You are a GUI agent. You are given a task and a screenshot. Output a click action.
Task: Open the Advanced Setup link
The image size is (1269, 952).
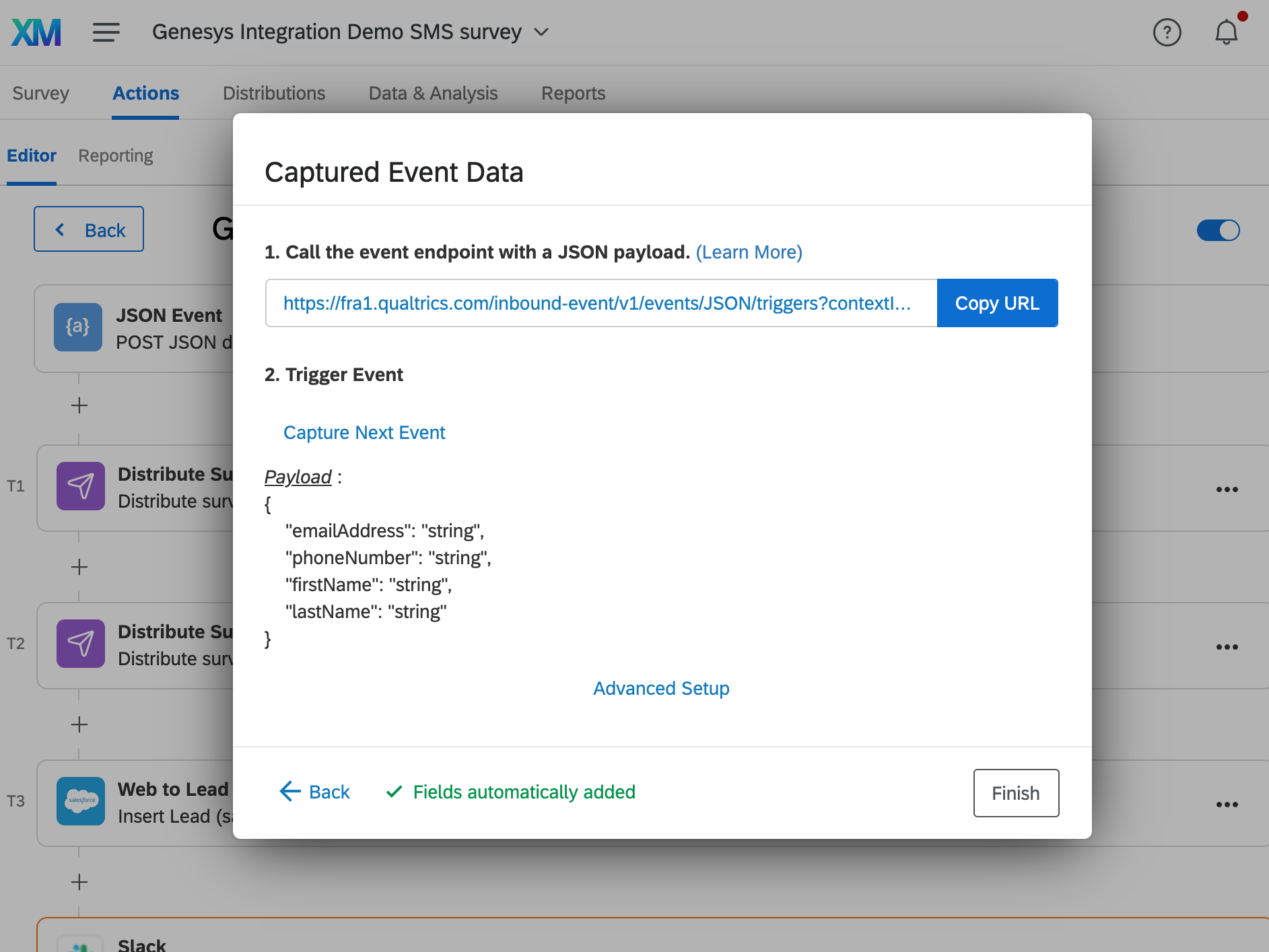coord(661,688)
